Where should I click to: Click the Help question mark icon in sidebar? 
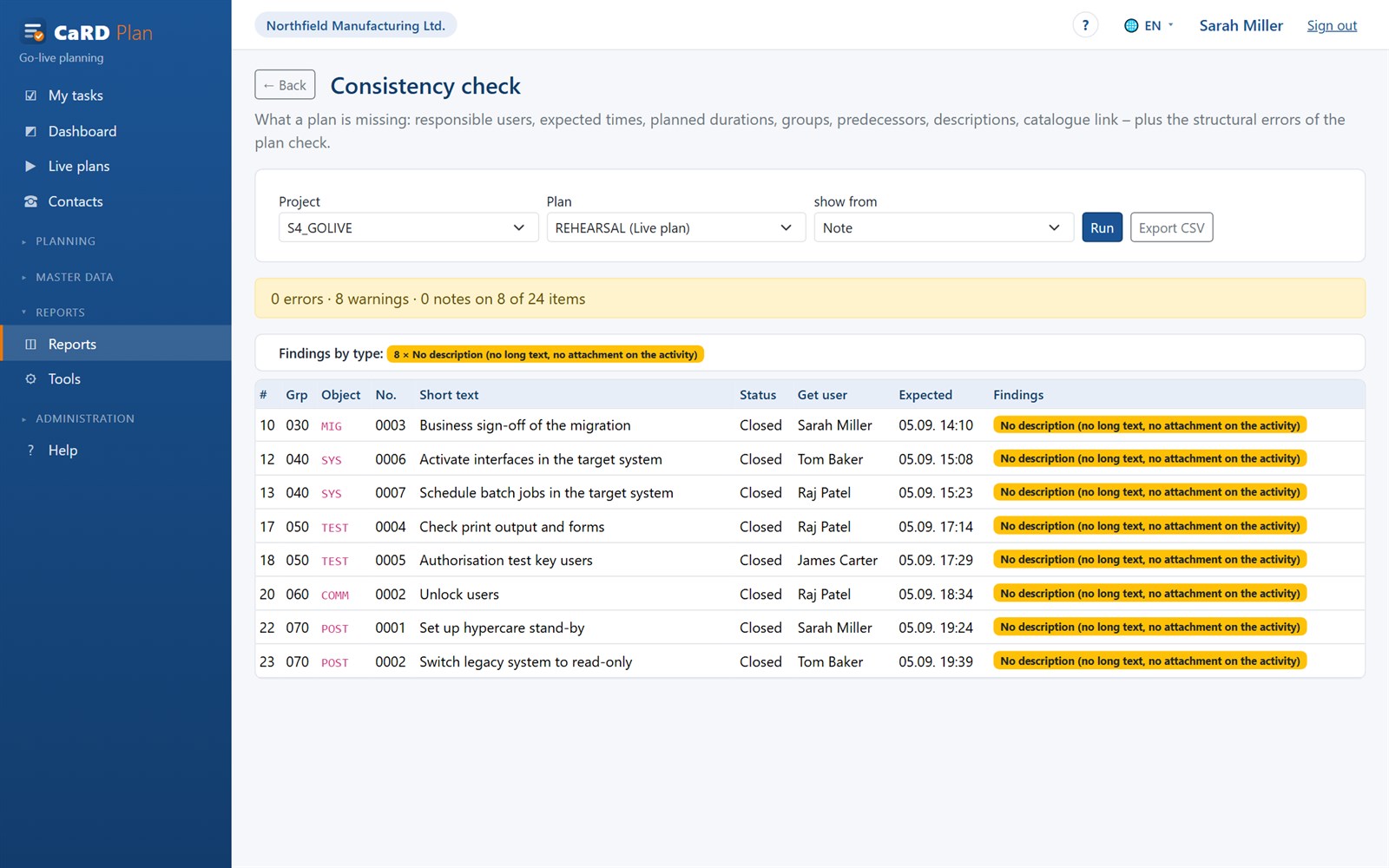coord(31,450)
